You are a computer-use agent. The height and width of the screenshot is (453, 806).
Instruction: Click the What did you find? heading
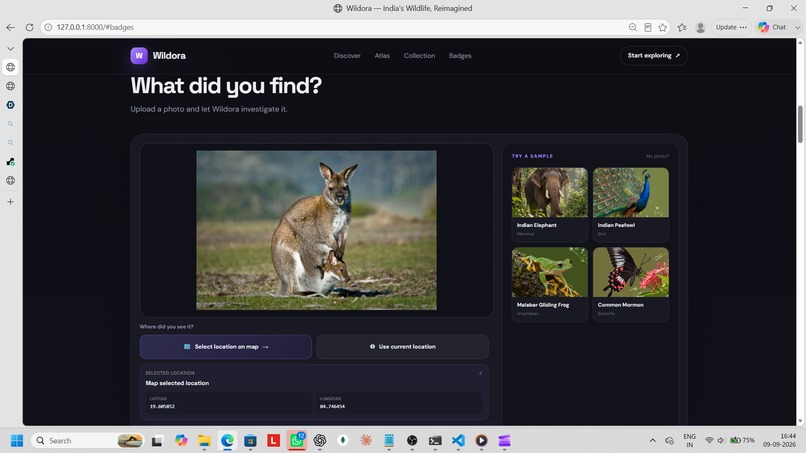(226, 85)
